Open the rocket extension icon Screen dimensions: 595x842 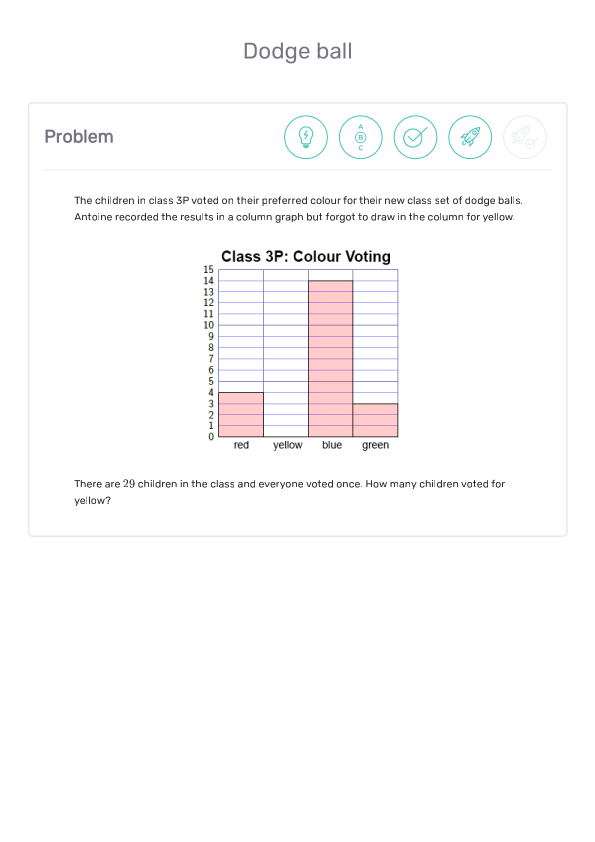point(470,137)
